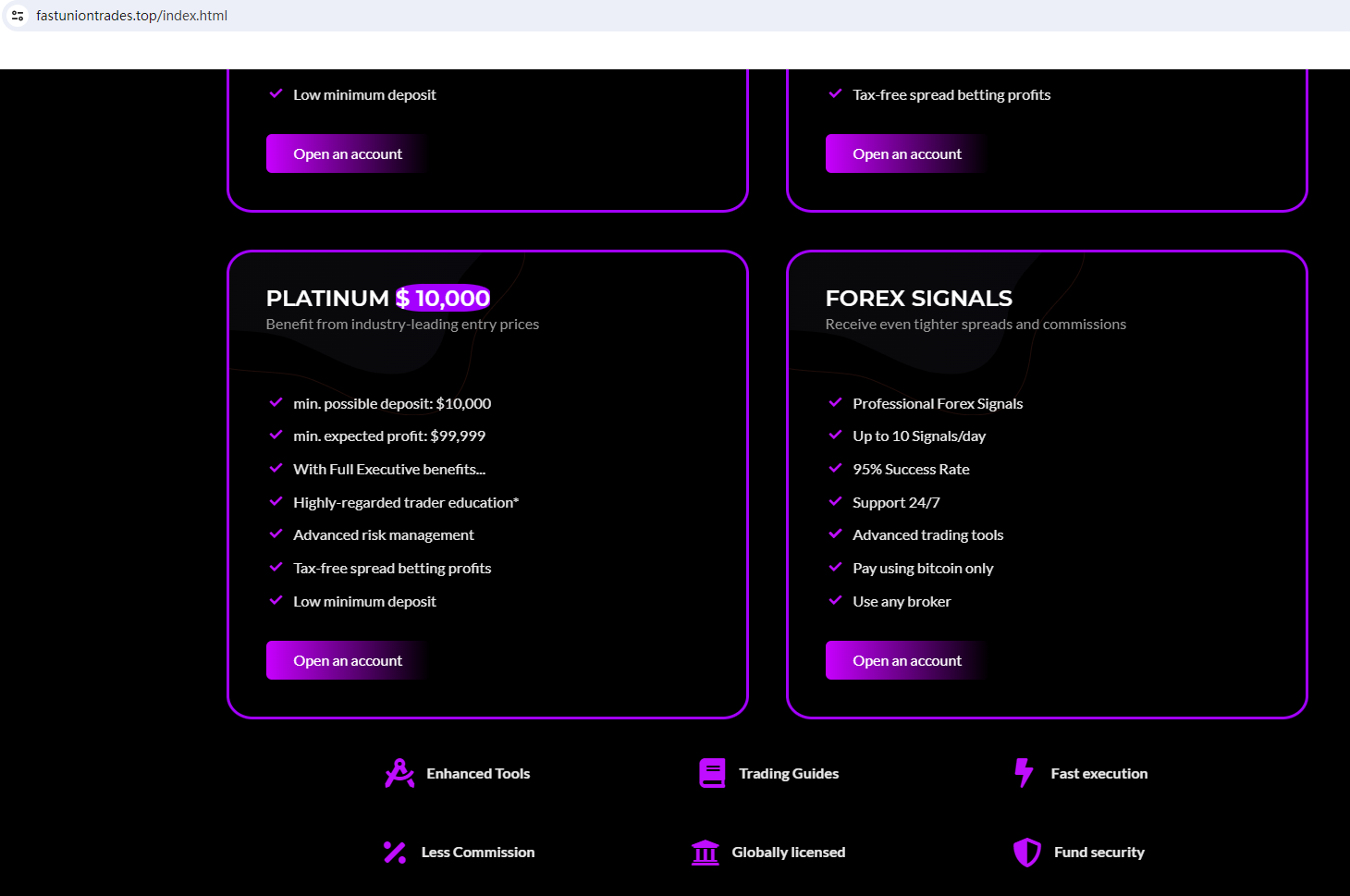Click the browser address bar URL

132,16
